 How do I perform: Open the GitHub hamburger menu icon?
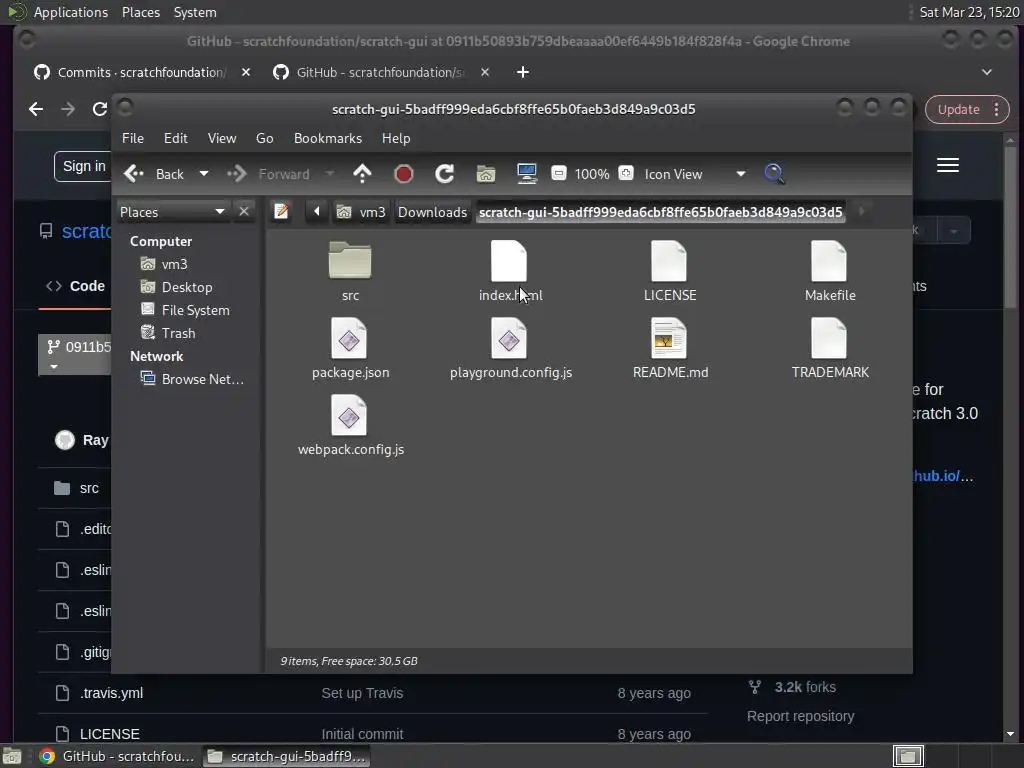pyautogui.click(x=948, y=165)
